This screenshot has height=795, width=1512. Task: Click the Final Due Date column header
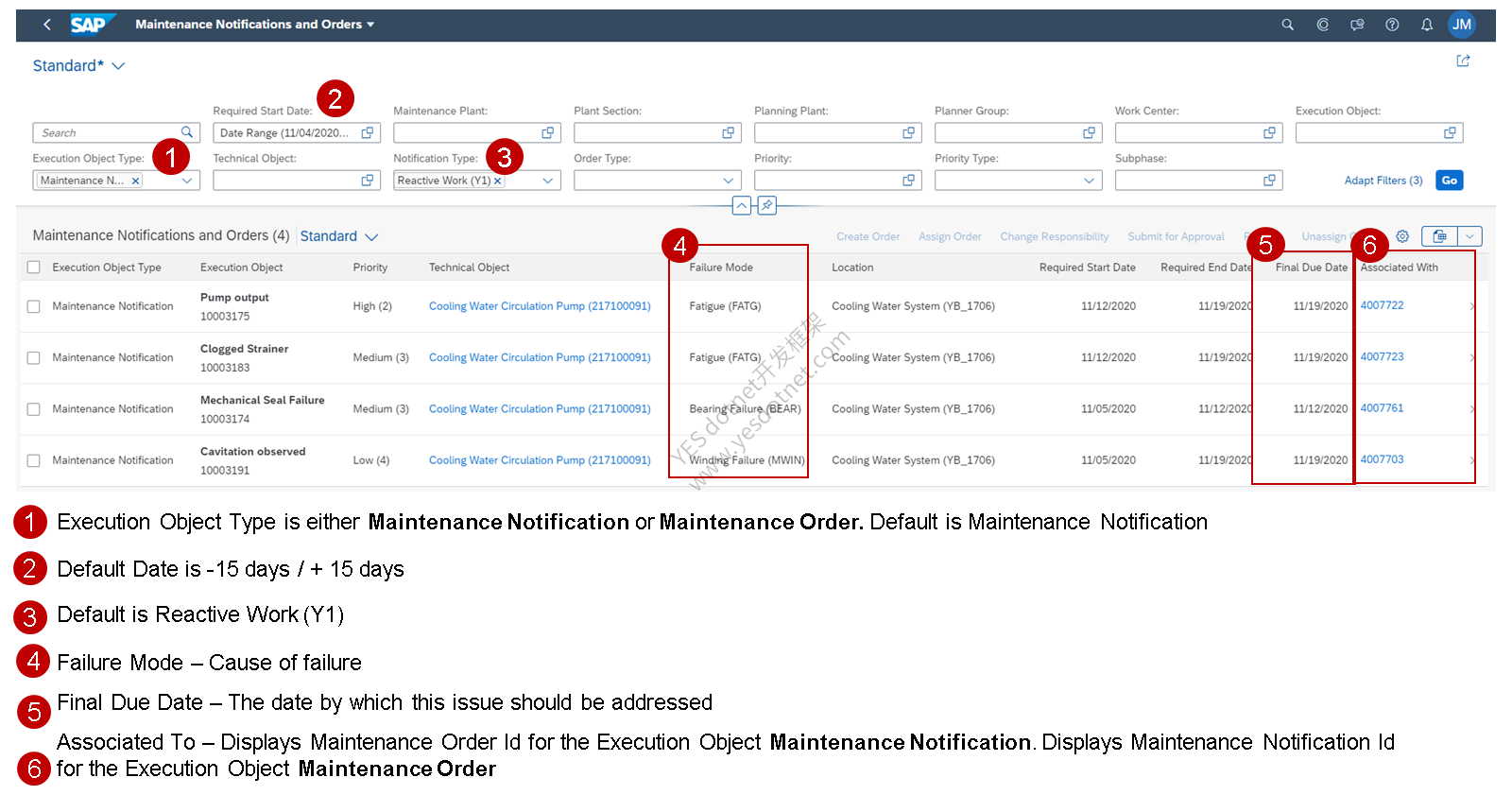pos(1312,268)
